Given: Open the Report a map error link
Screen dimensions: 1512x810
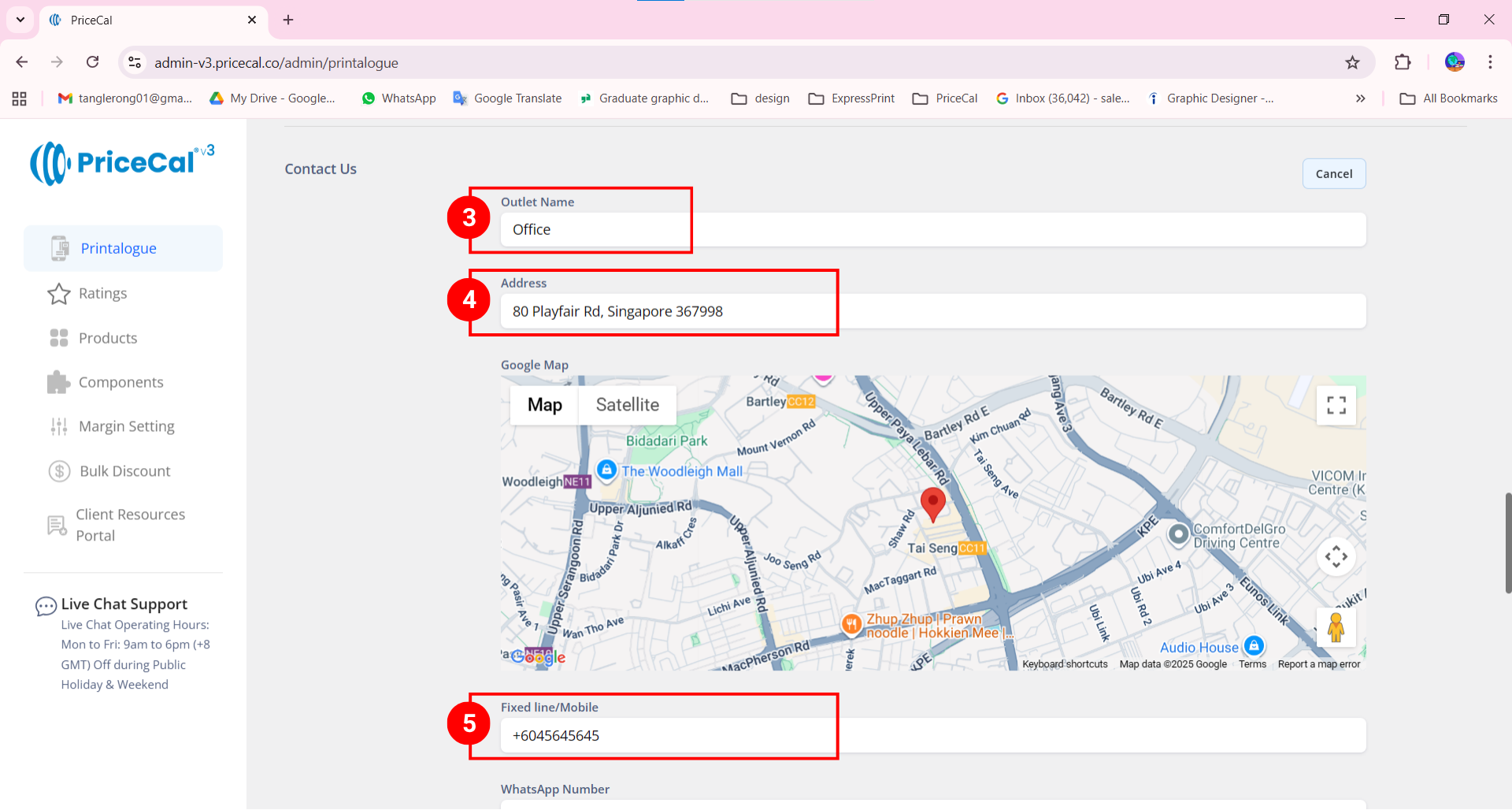Looking at the screenshot, I should tap(1319, 664).
